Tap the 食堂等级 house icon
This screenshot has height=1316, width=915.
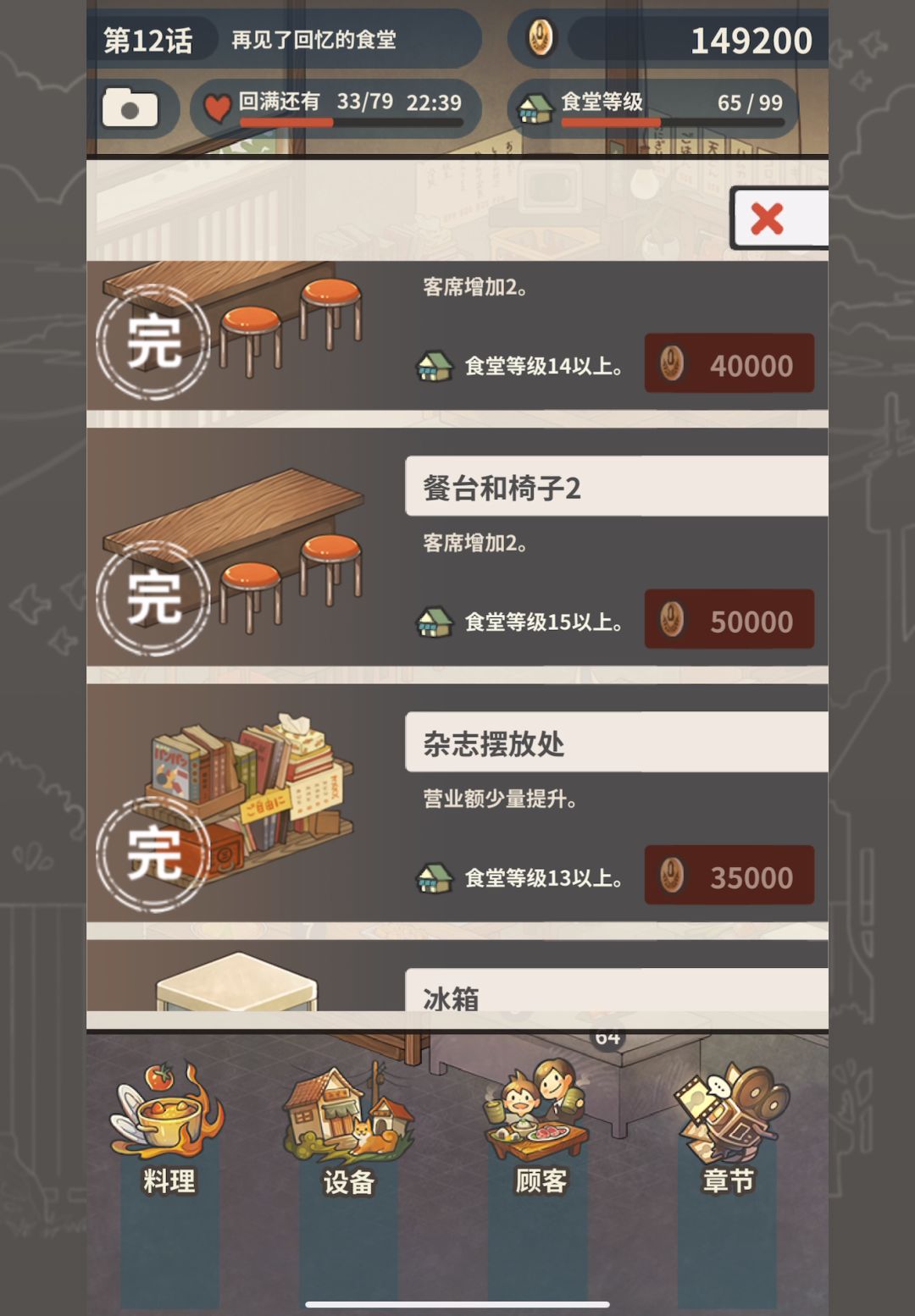pyautogui.click(x=535, y=108)
